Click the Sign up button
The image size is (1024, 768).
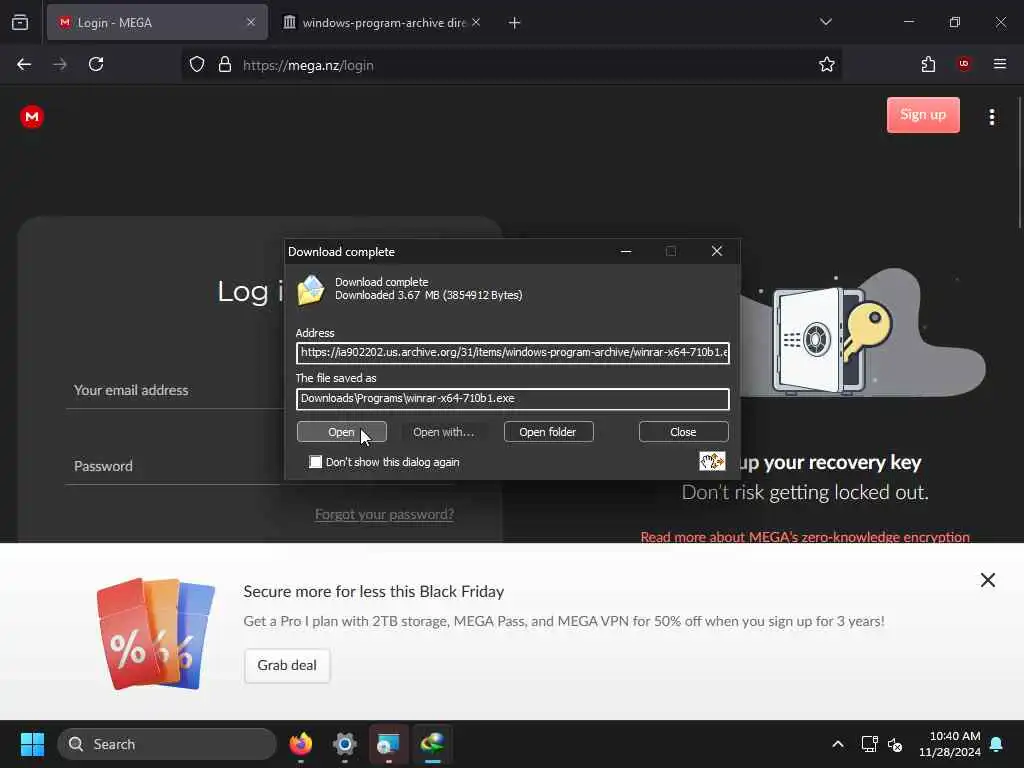click(x=923, y=115)
